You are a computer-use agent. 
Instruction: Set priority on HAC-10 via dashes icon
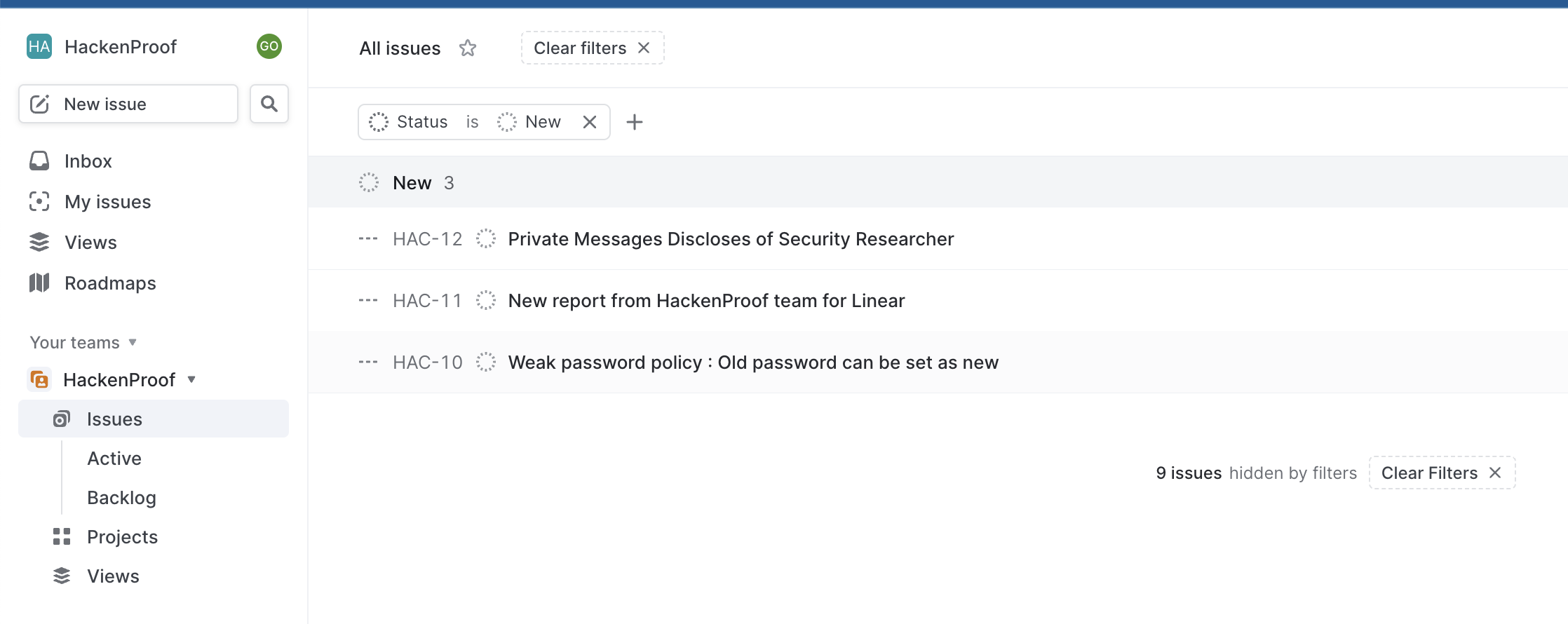368,362
